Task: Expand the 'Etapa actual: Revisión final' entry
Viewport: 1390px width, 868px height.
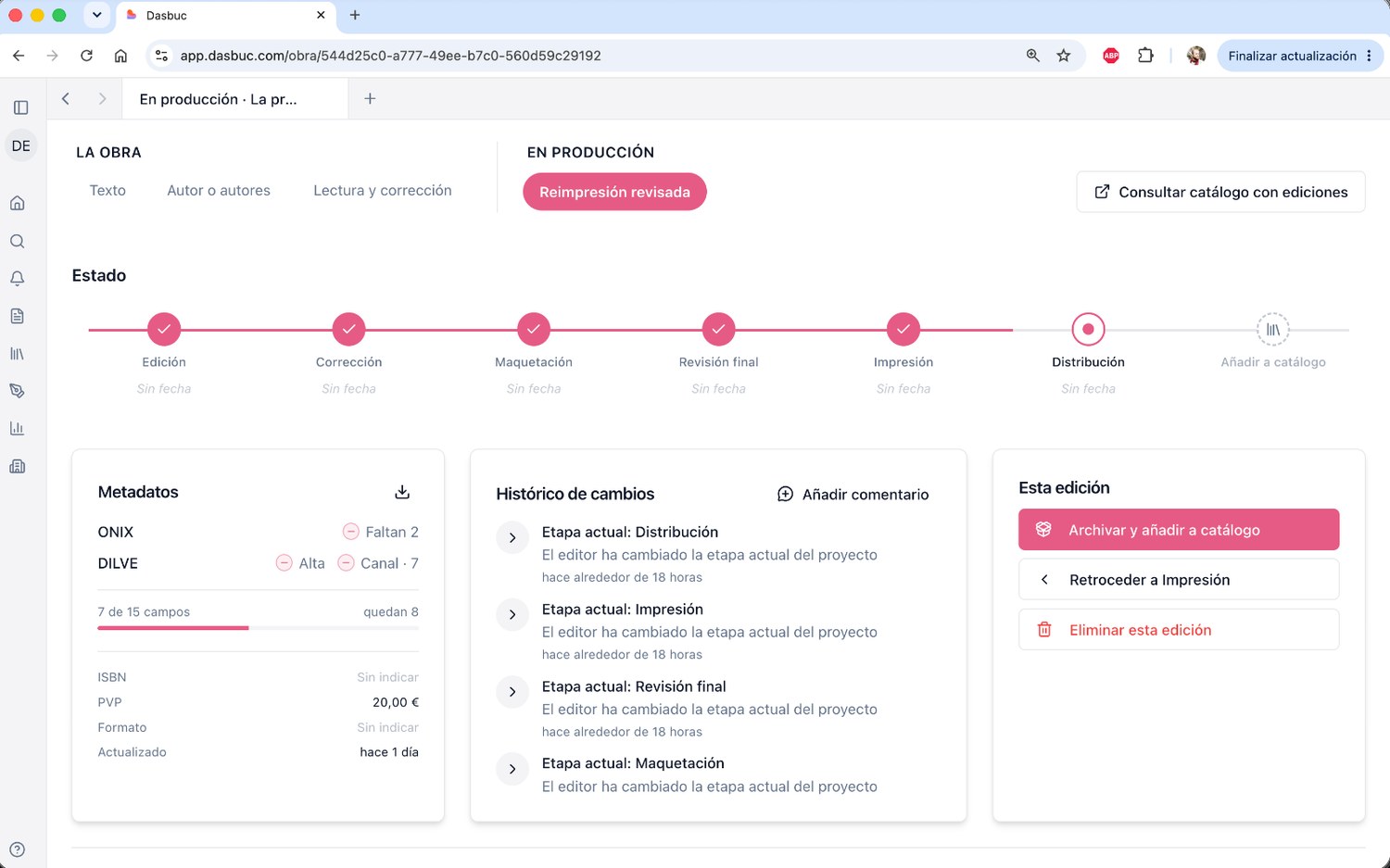Action: coord(512,692)
